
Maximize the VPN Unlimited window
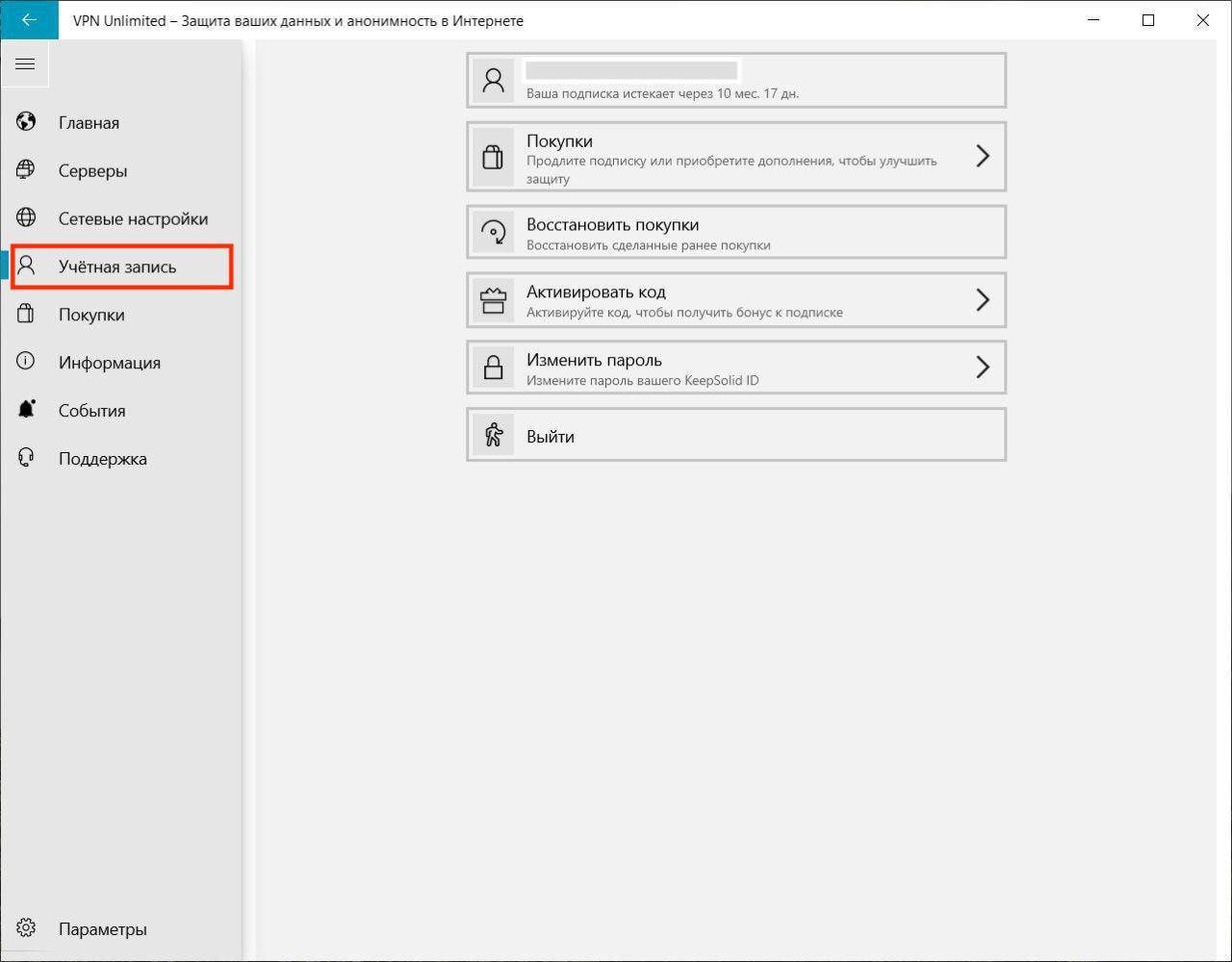point(1147,20)
